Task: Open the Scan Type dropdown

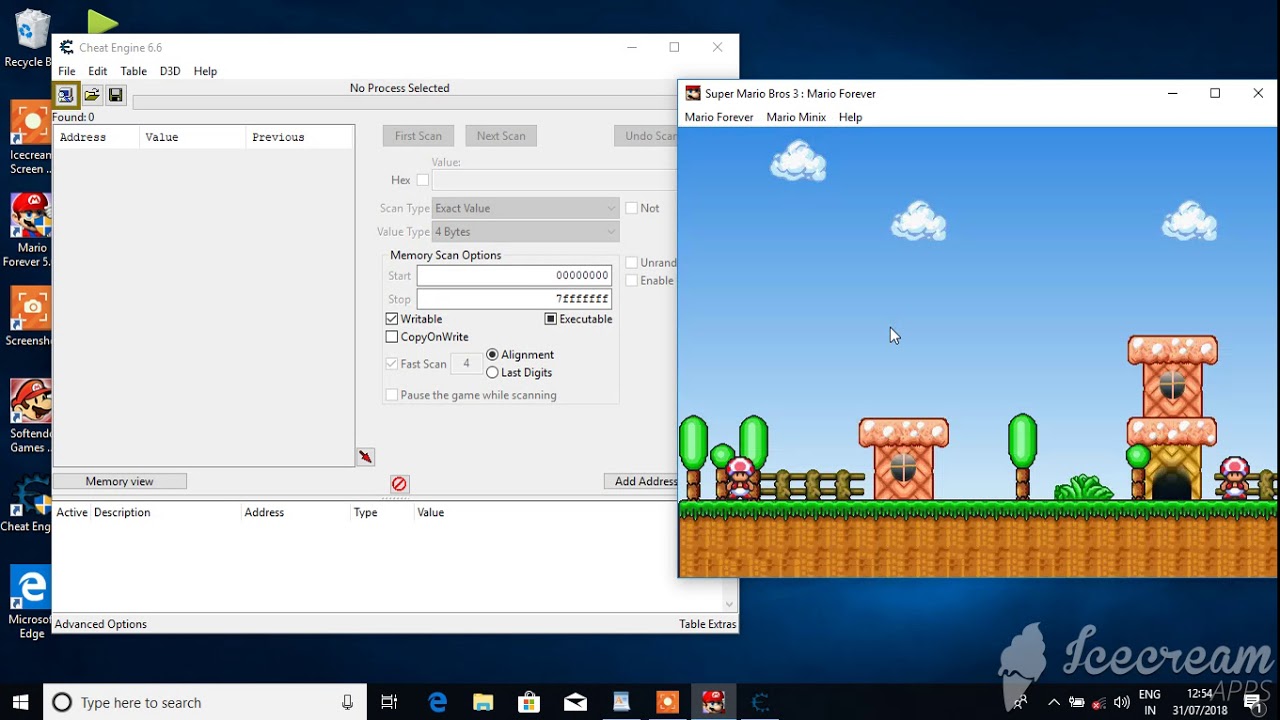Action: click(526, 208)
